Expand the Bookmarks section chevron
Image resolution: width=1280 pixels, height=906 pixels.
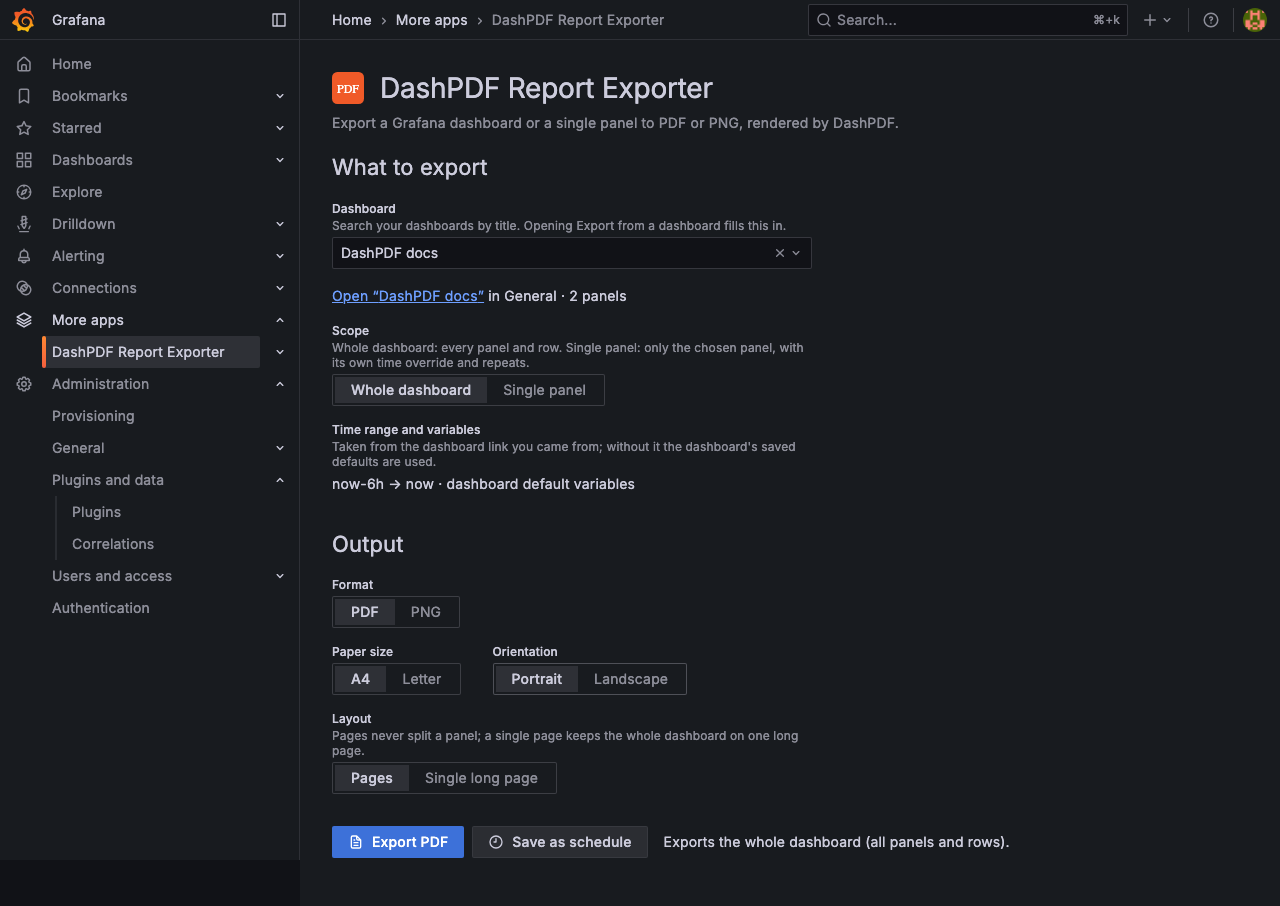click(280, 96)
